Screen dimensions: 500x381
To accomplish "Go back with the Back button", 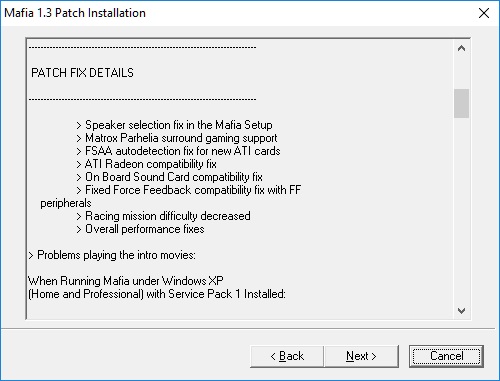I will tap(287, 356).
